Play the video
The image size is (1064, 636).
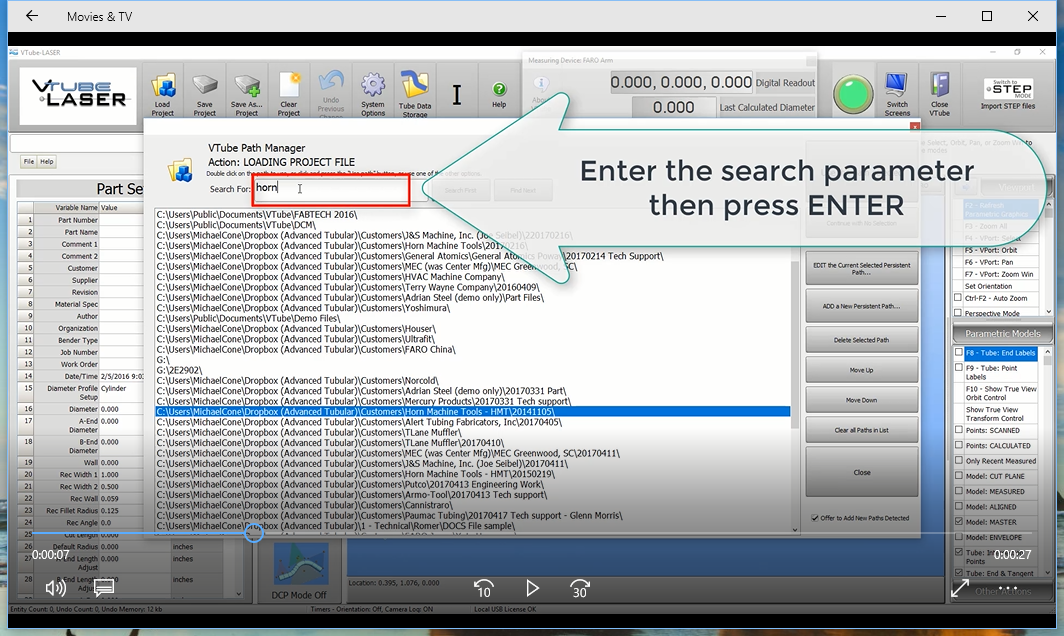[533, 588]
